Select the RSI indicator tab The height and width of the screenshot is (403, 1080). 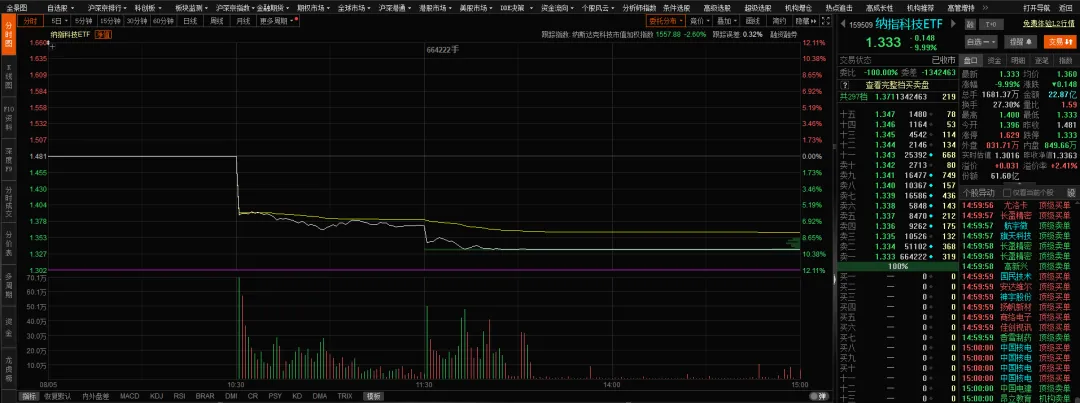point(179,396)
